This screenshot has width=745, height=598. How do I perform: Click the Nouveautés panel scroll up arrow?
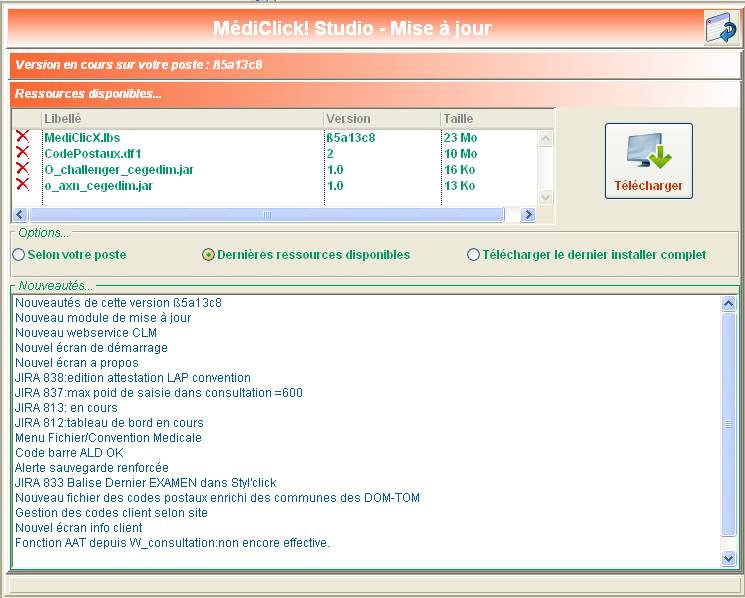click(x=728, y=303)
